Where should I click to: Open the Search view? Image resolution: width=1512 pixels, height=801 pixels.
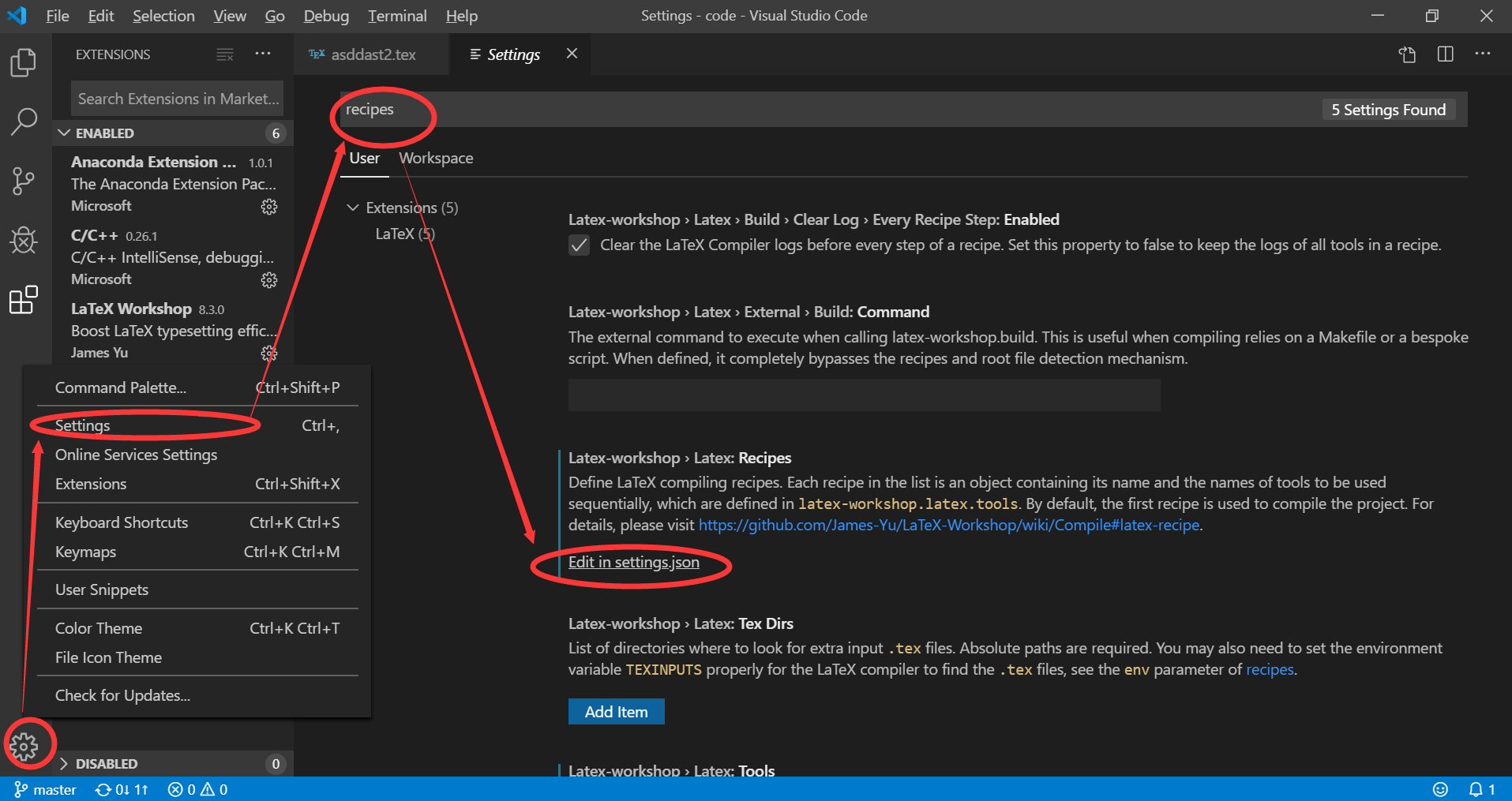[x=23, y=122]
